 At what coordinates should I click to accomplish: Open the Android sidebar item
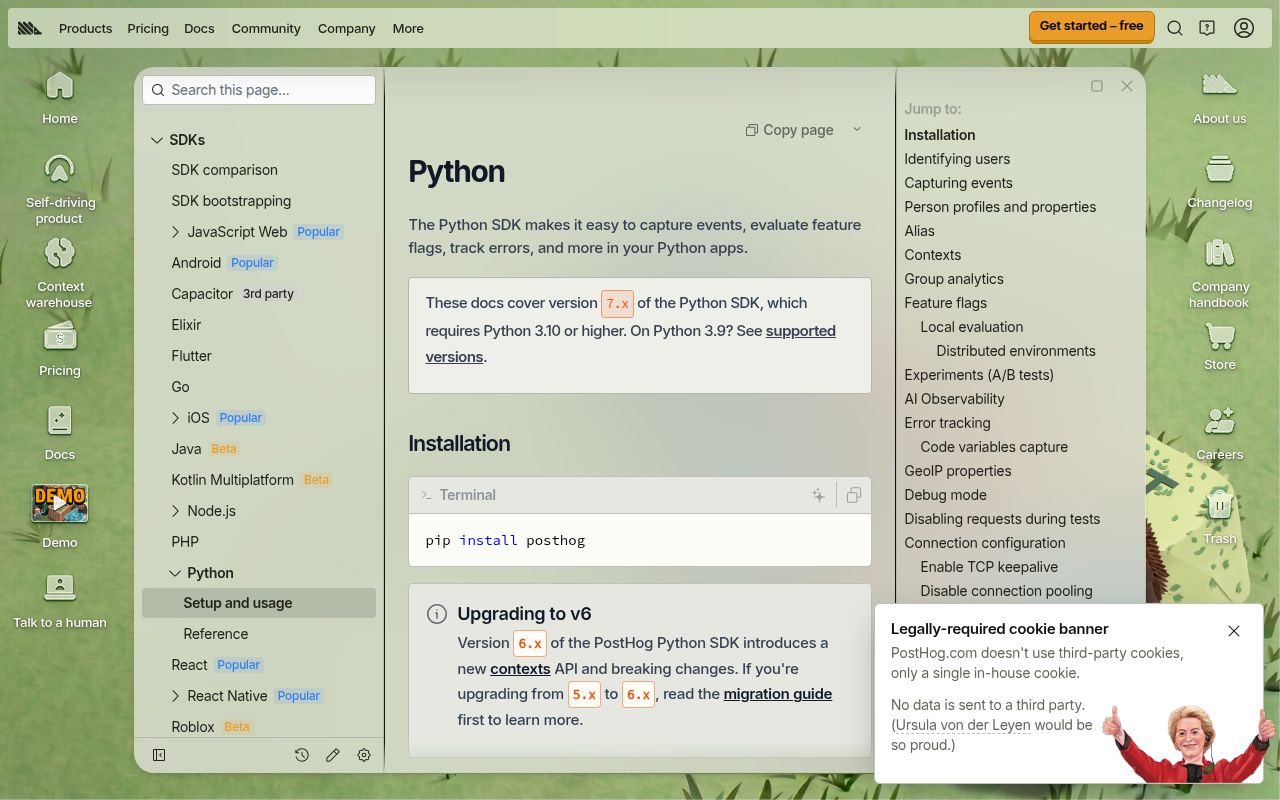point(196,263)
